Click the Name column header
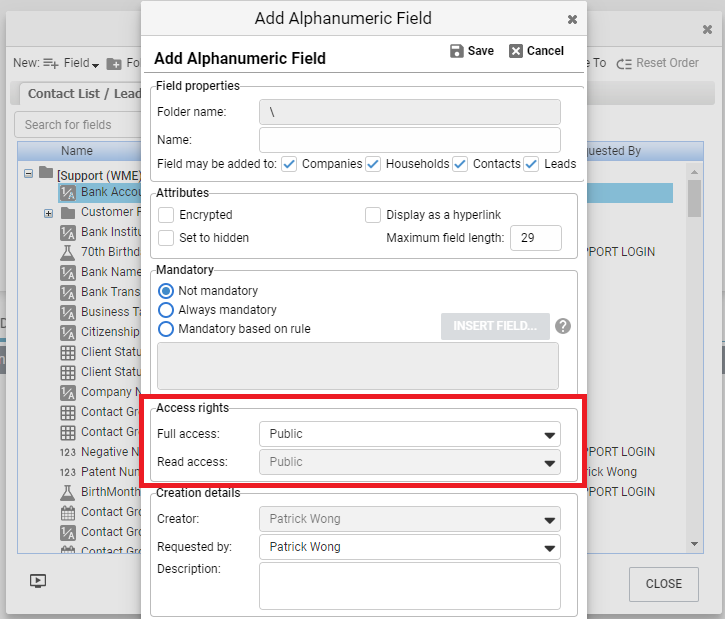 coord(77,151)
